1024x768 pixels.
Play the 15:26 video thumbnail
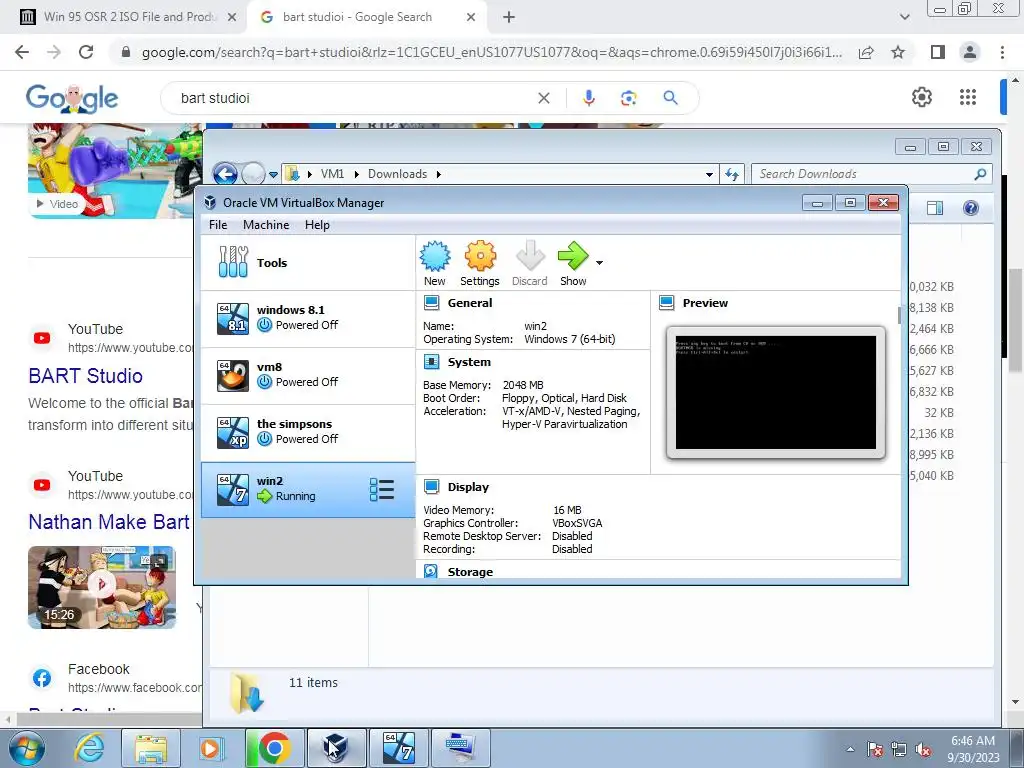[102, 587]
